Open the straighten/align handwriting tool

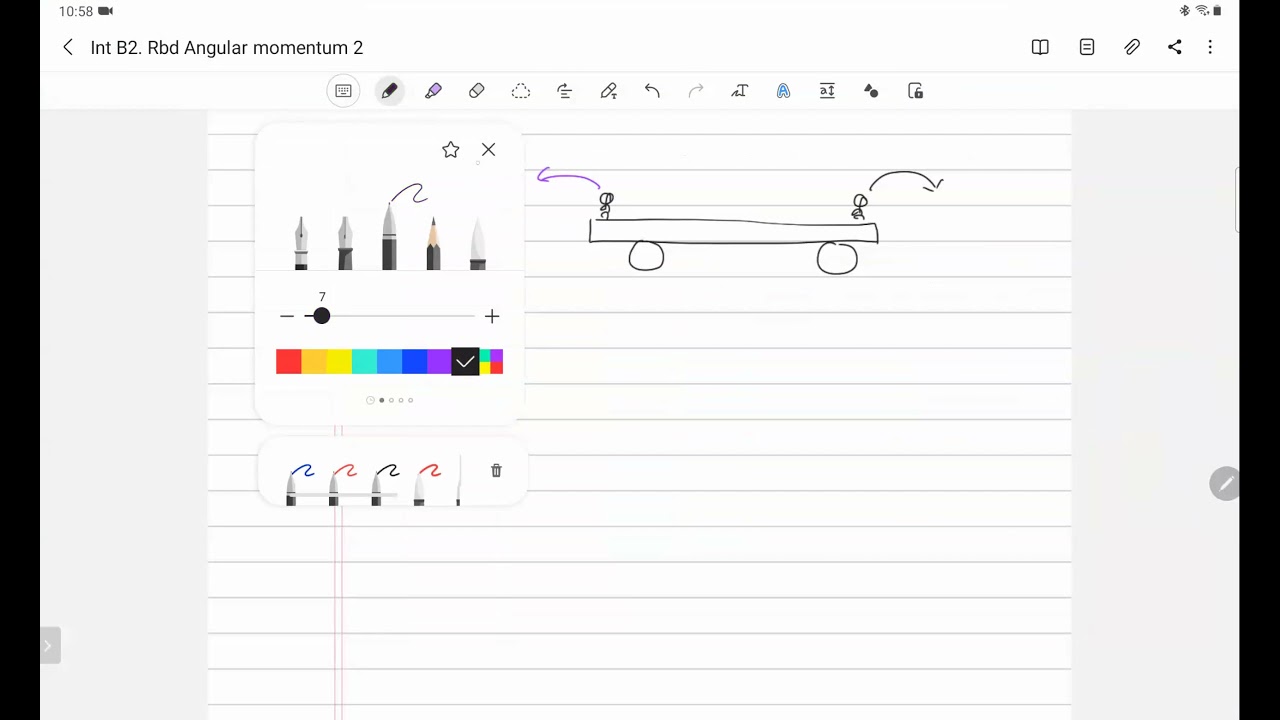pos(565,91)
